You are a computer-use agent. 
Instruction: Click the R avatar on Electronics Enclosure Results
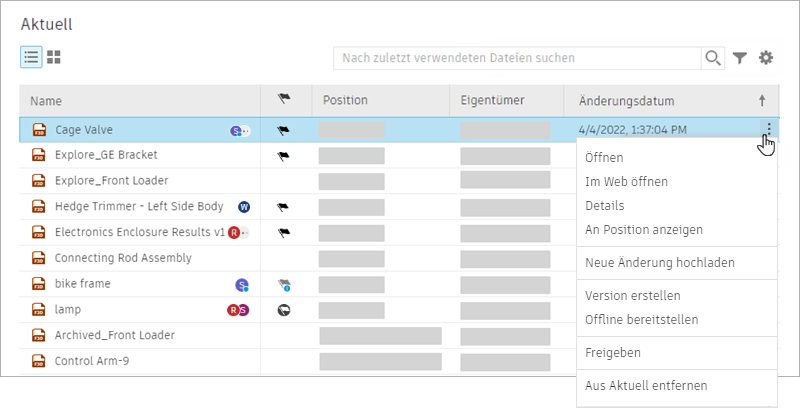(x=234, y=233)
